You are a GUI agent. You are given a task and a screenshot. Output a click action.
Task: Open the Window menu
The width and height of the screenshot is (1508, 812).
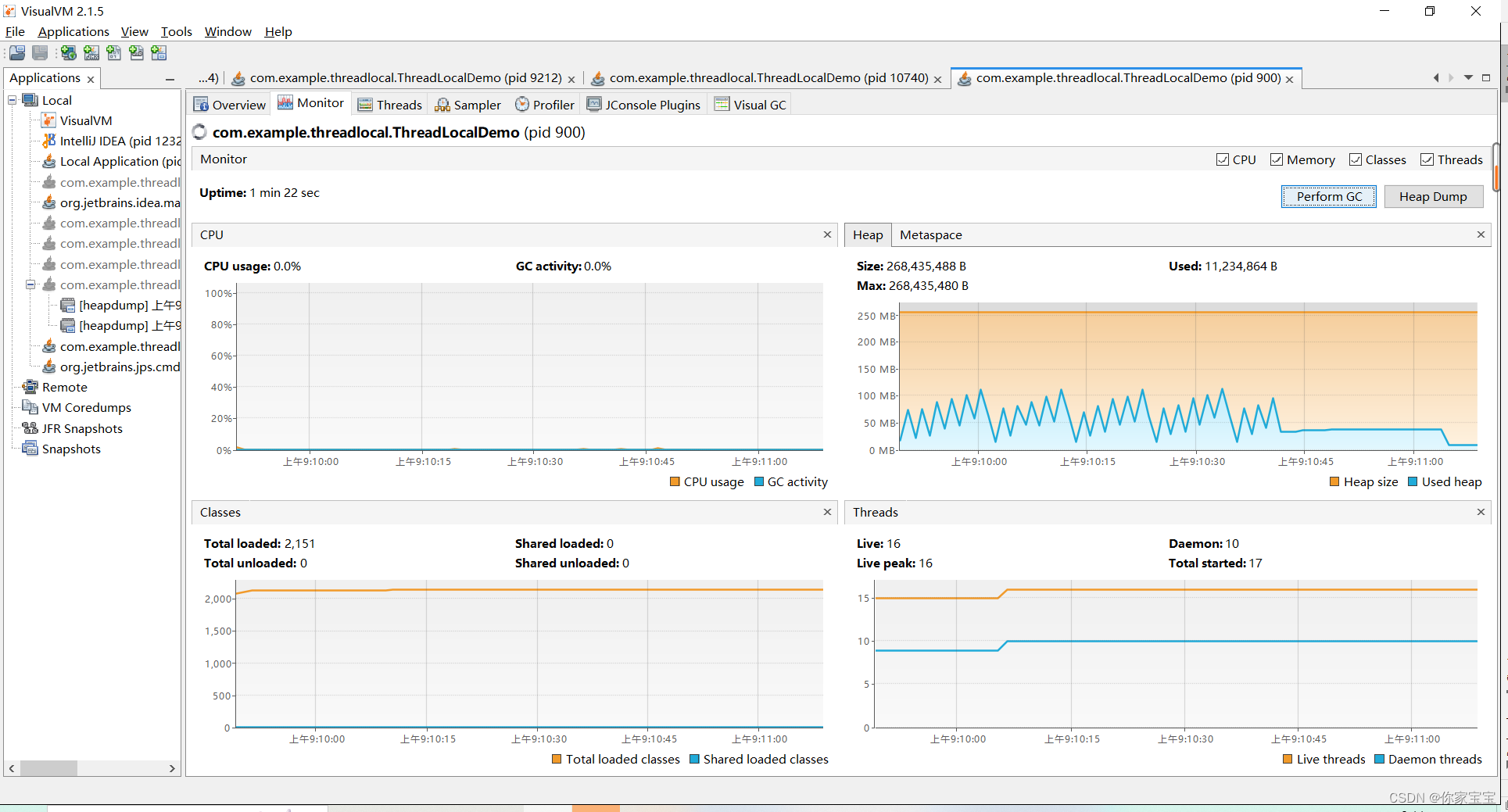(x=227, y=31)
